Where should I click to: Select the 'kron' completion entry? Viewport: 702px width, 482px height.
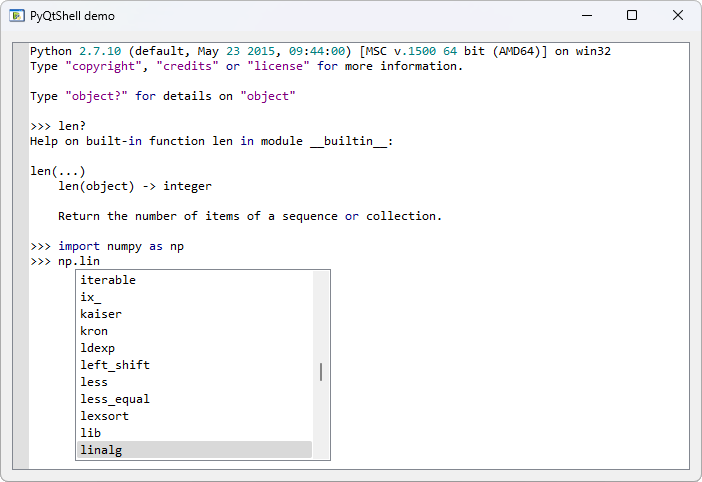[94, 331]
